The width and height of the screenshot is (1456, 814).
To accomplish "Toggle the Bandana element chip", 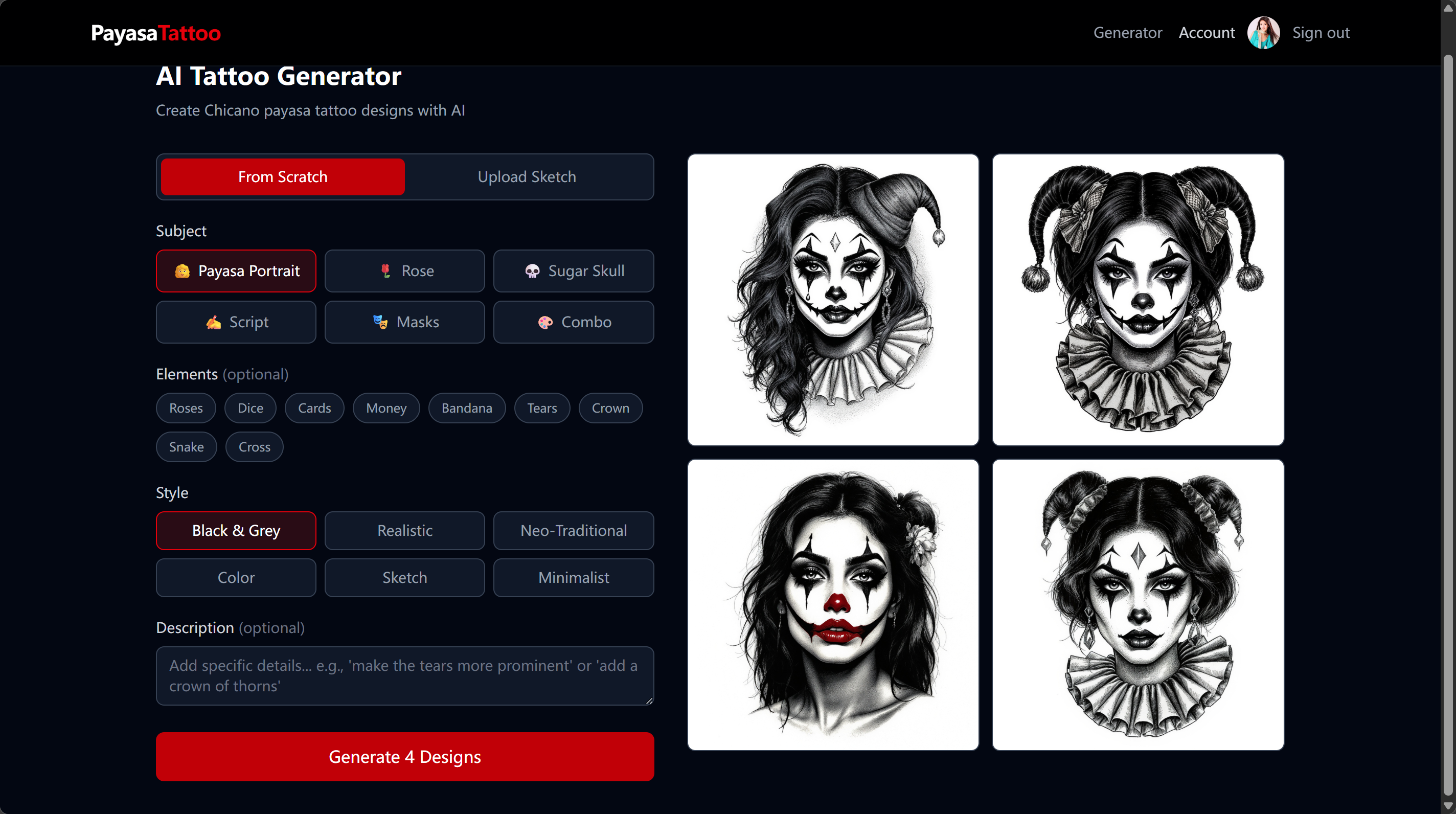I will click(x=466, y=408).
